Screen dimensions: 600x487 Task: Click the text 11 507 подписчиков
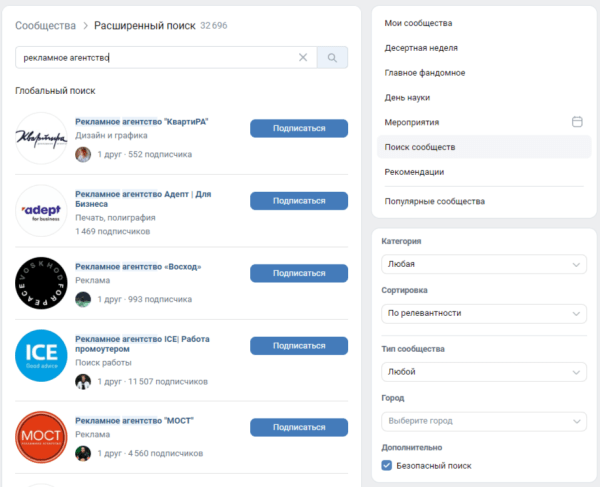[168, 381]
